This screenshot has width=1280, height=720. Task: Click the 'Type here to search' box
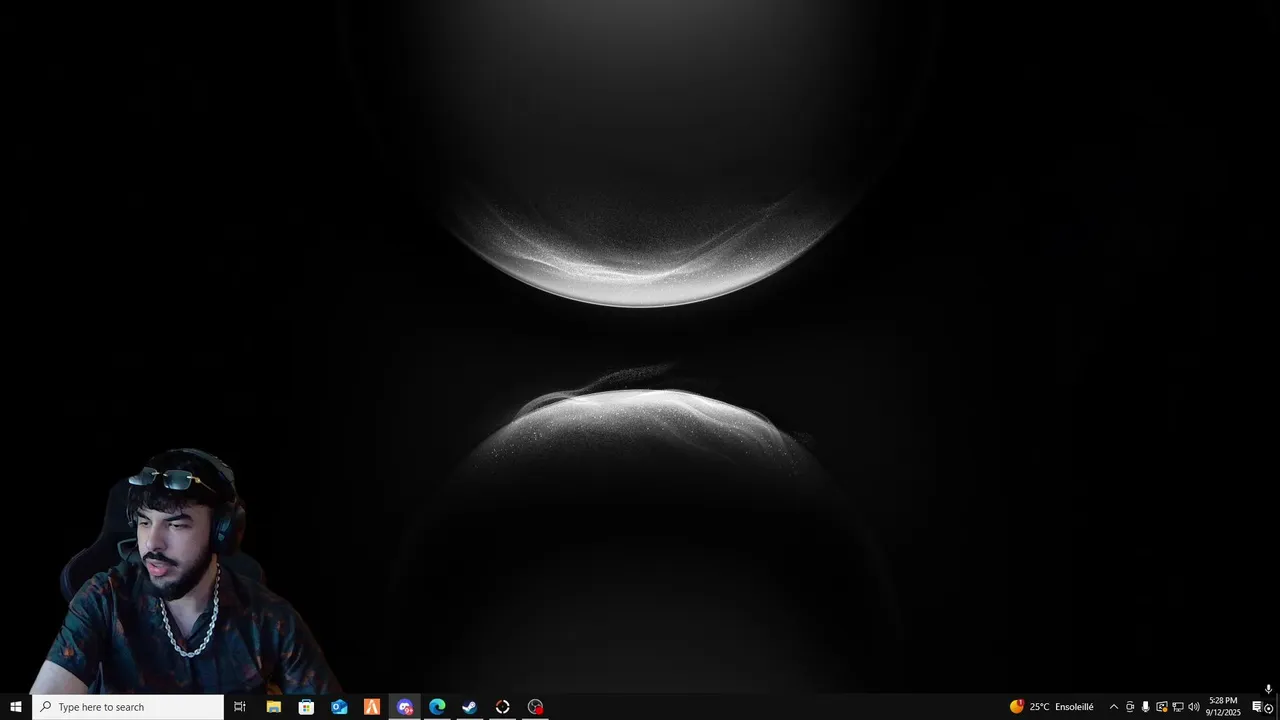coord(128,707)
